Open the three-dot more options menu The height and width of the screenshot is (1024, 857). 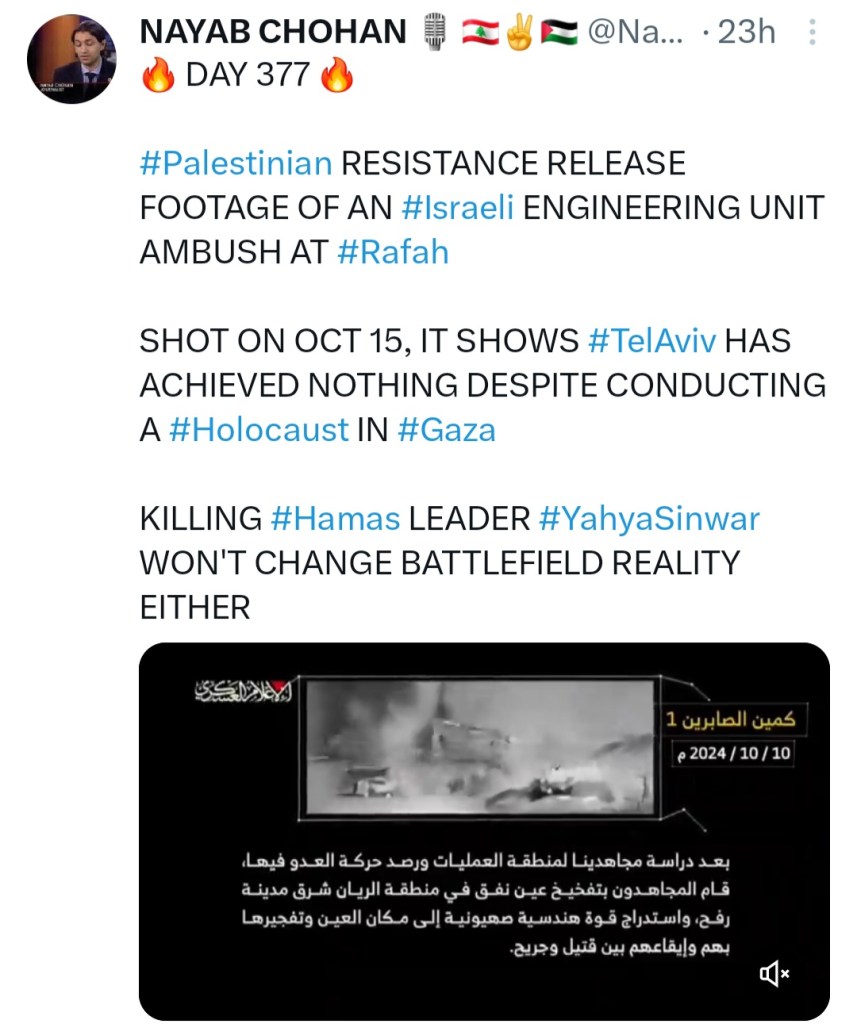click(x=811, y=33)
